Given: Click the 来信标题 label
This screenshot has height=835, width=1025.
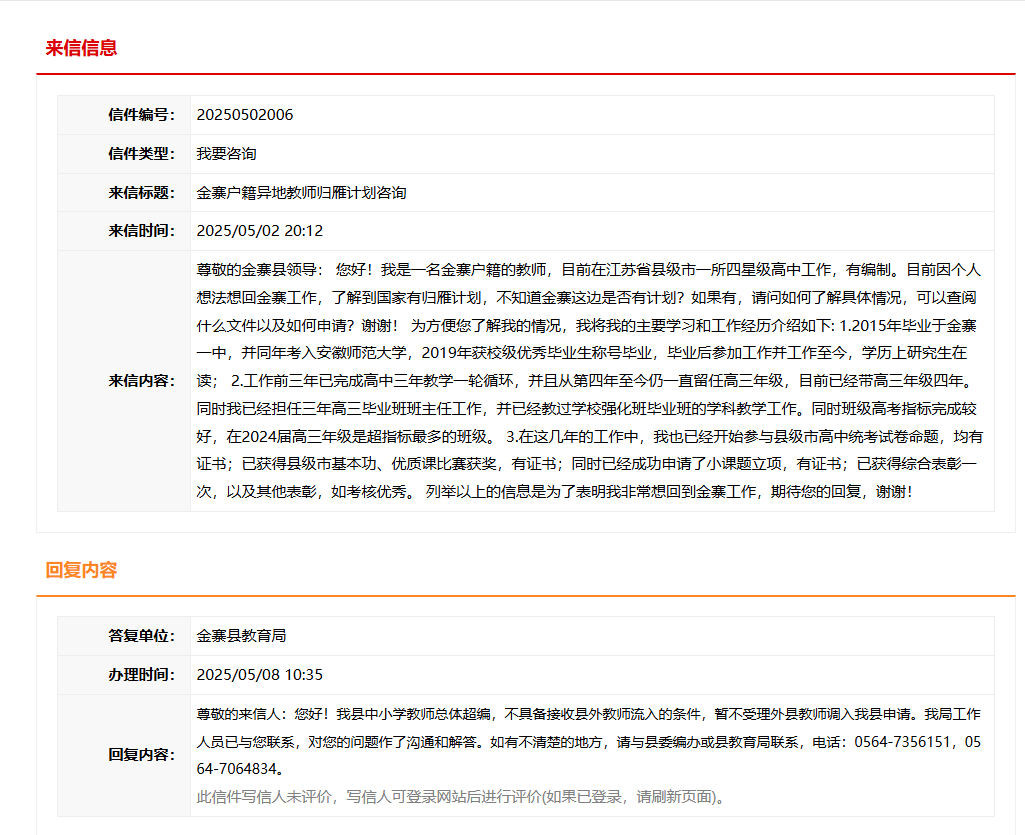Looking at the screenshot, I should click(141, 193).
